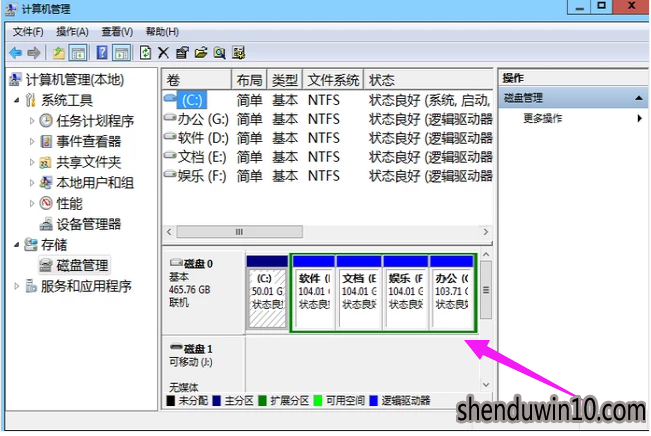Open the blue Help question mark icon
The image size is (651, 436).
[102, 53]
